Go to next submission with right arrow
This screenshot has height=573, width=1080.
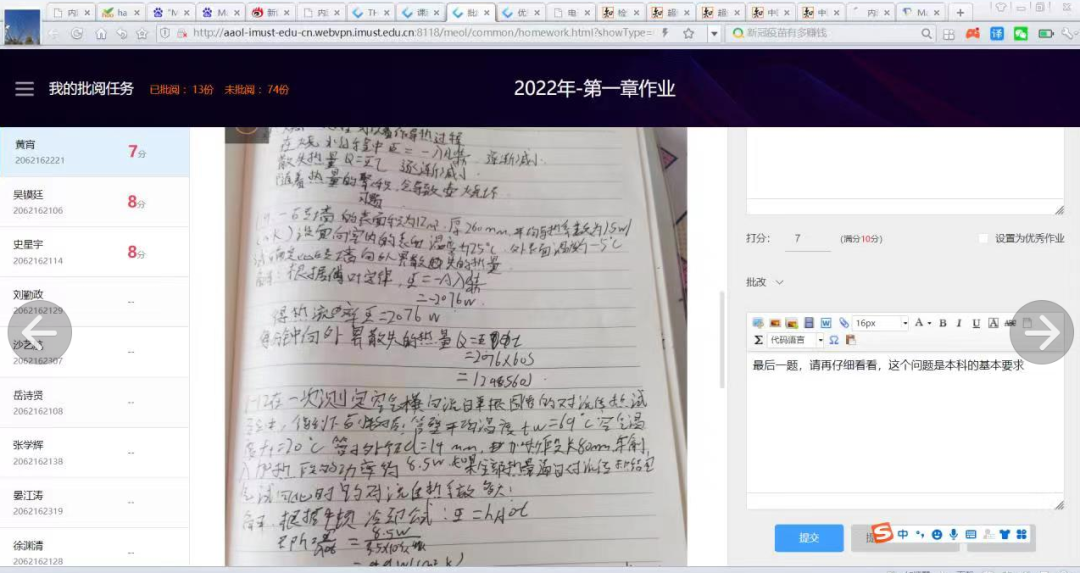pyautogui.click(x=1041, y=332)
